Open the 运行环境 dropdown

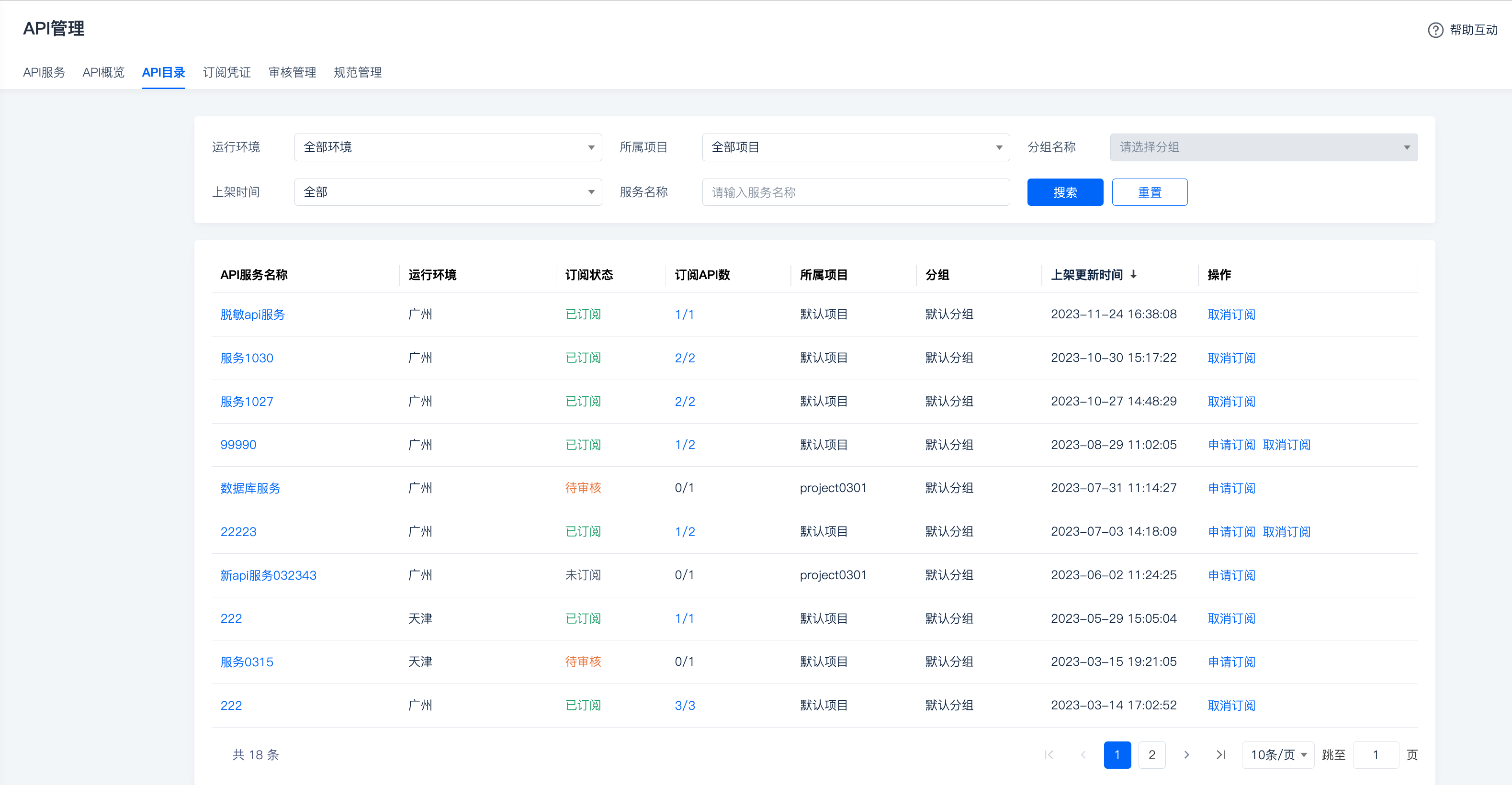click(448, 147)
